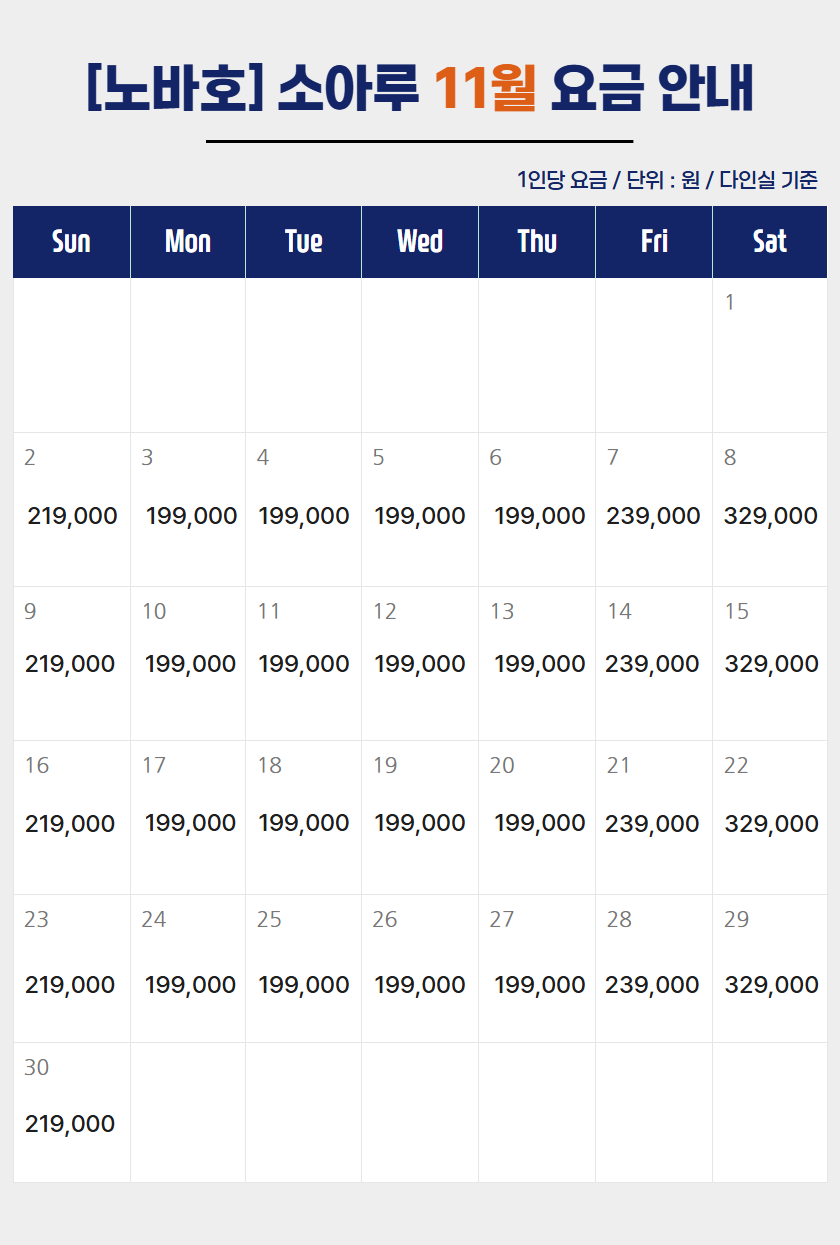
Task: Click the 219,000 price on the 2nd
Action: tap(72, 516)
